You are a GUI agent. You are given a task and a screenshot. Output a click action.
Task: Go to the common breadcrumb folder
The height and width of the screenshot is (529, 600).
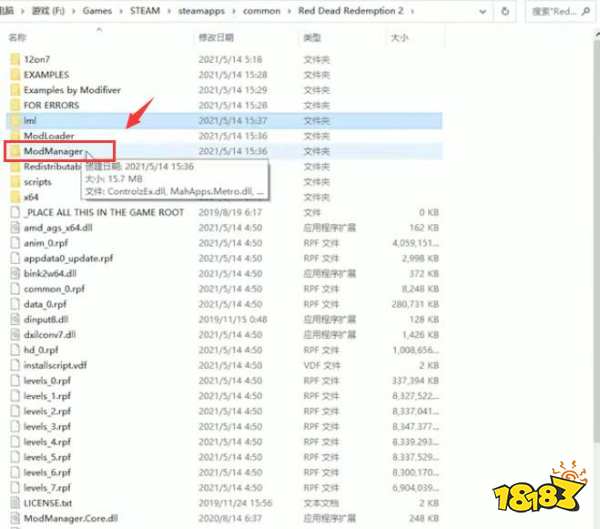tap(262, 11)
